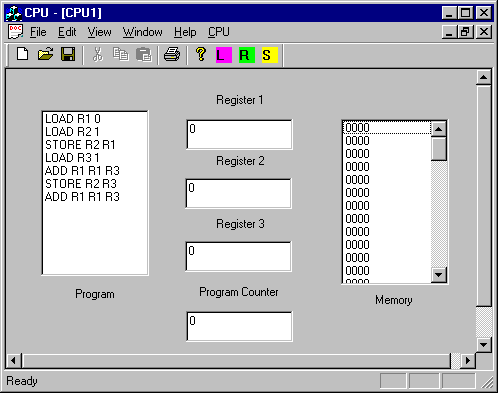
Task: Maximize the main CPU application window
Action: pos(465,13)
